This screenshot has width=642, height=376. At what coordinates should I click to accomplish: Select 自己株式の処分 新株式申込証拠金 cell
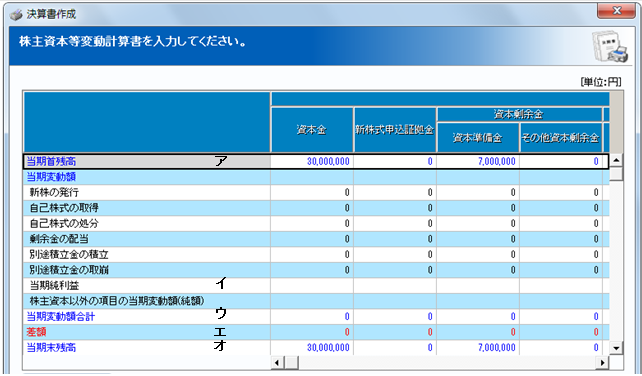click(x=395, y=224)
